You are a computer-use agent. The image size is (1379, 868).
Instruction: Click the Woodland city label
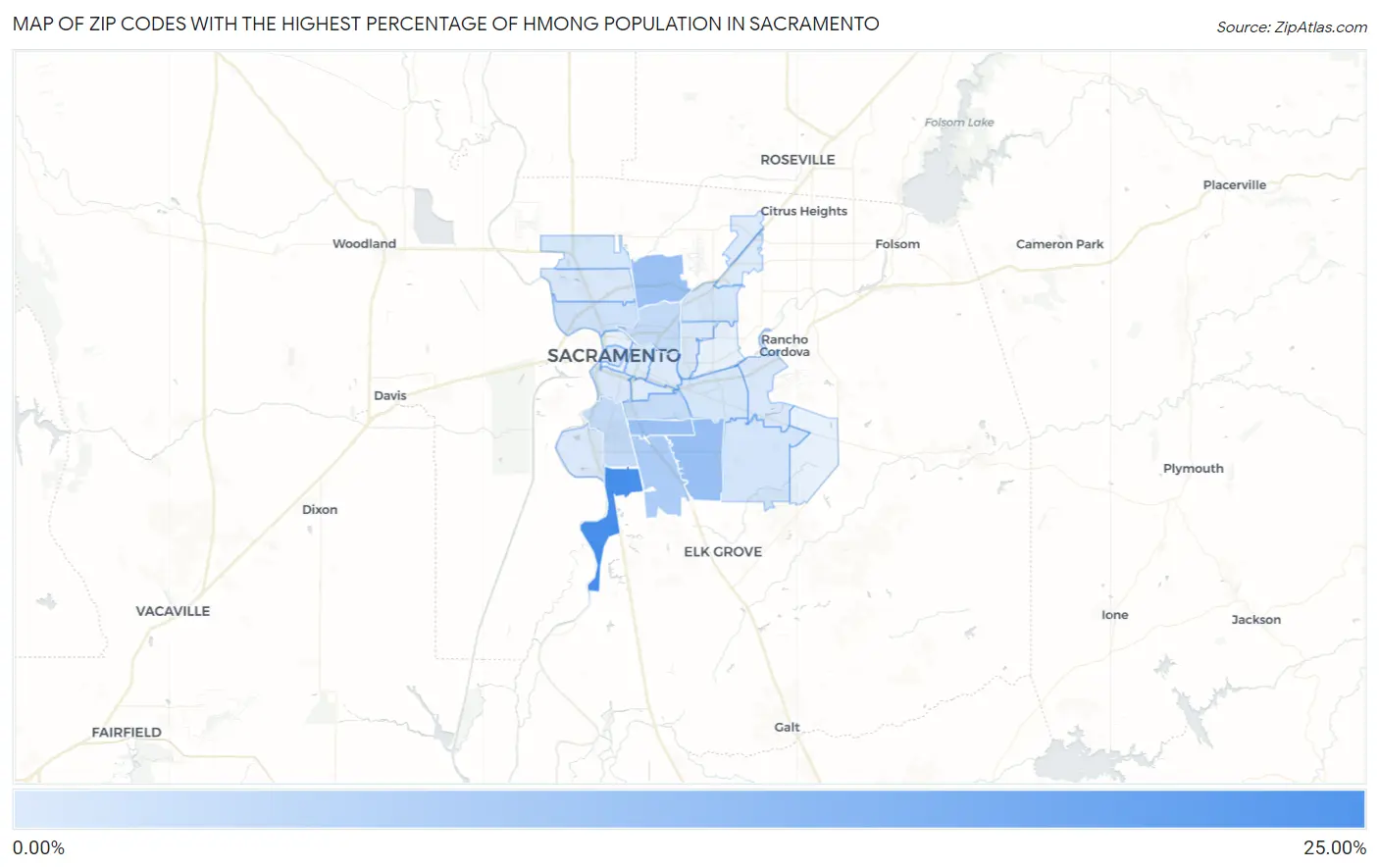click(x=364, y=244)
